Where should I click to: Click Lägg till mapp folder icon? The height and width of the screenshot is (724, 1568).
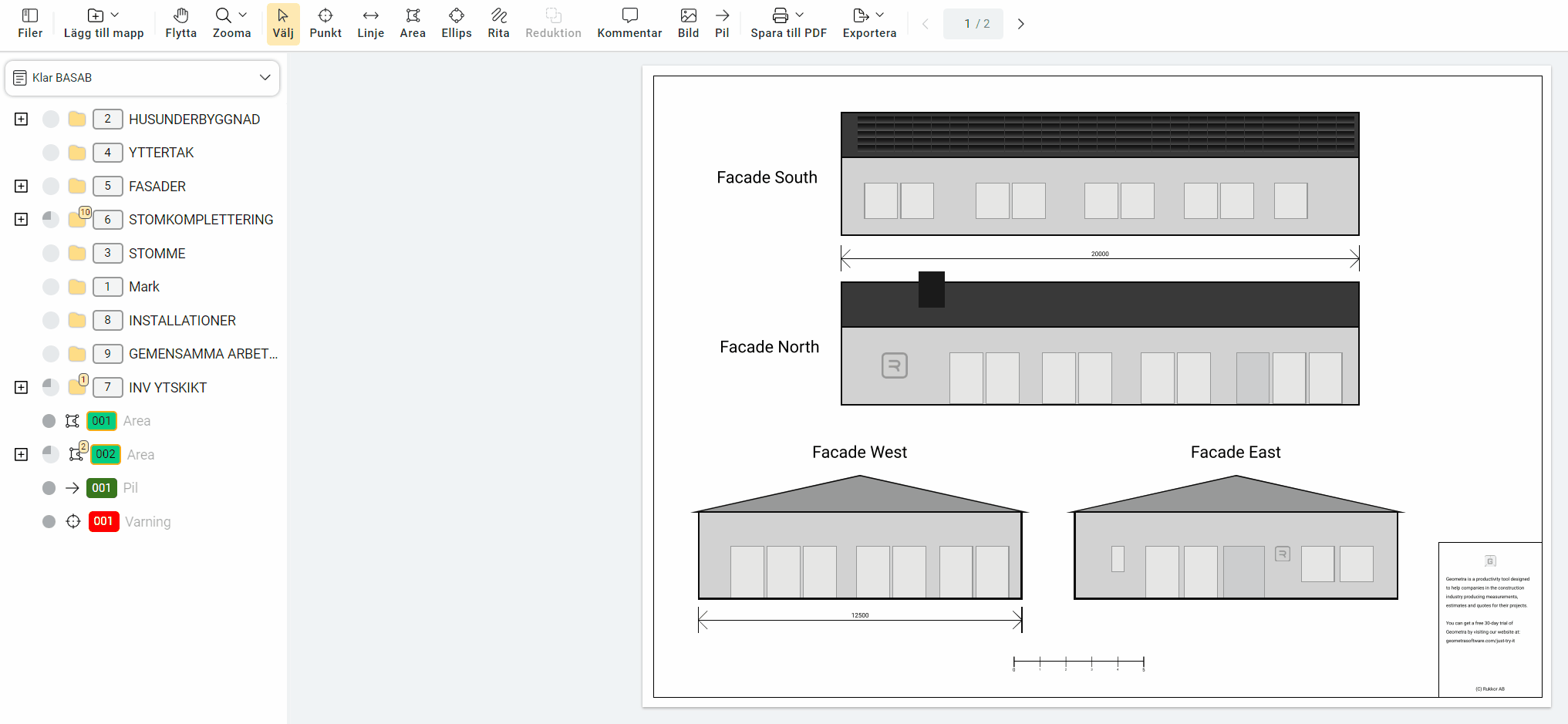tap(96, 15)
